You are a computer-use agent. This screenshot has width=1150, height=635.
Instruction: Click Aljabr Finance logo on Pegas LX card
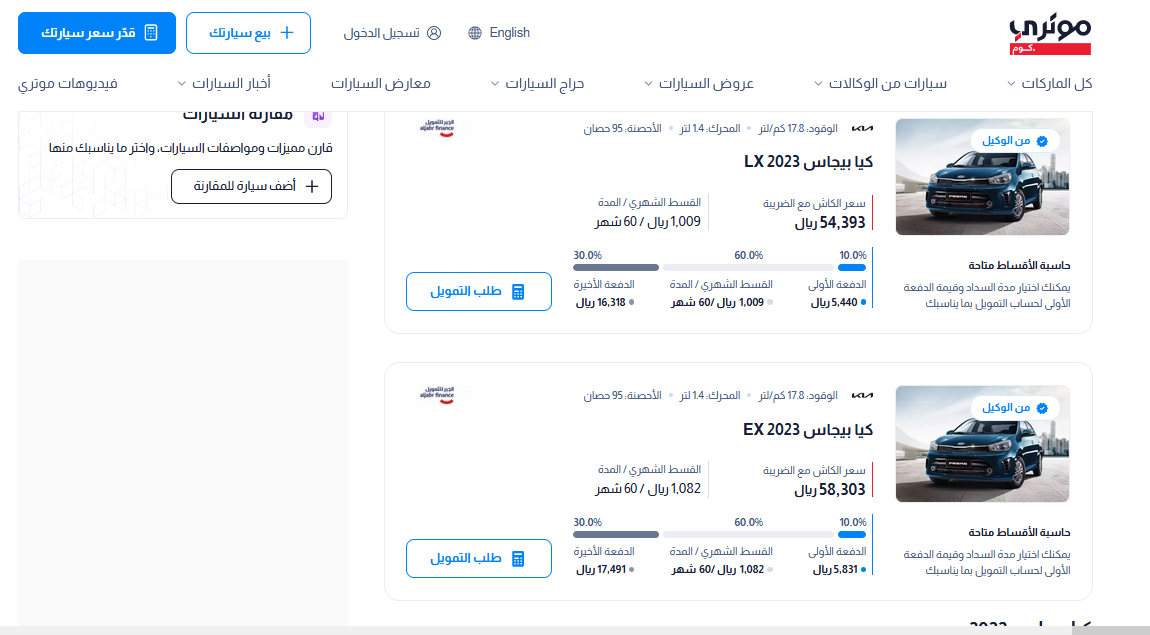pos(437,128)
